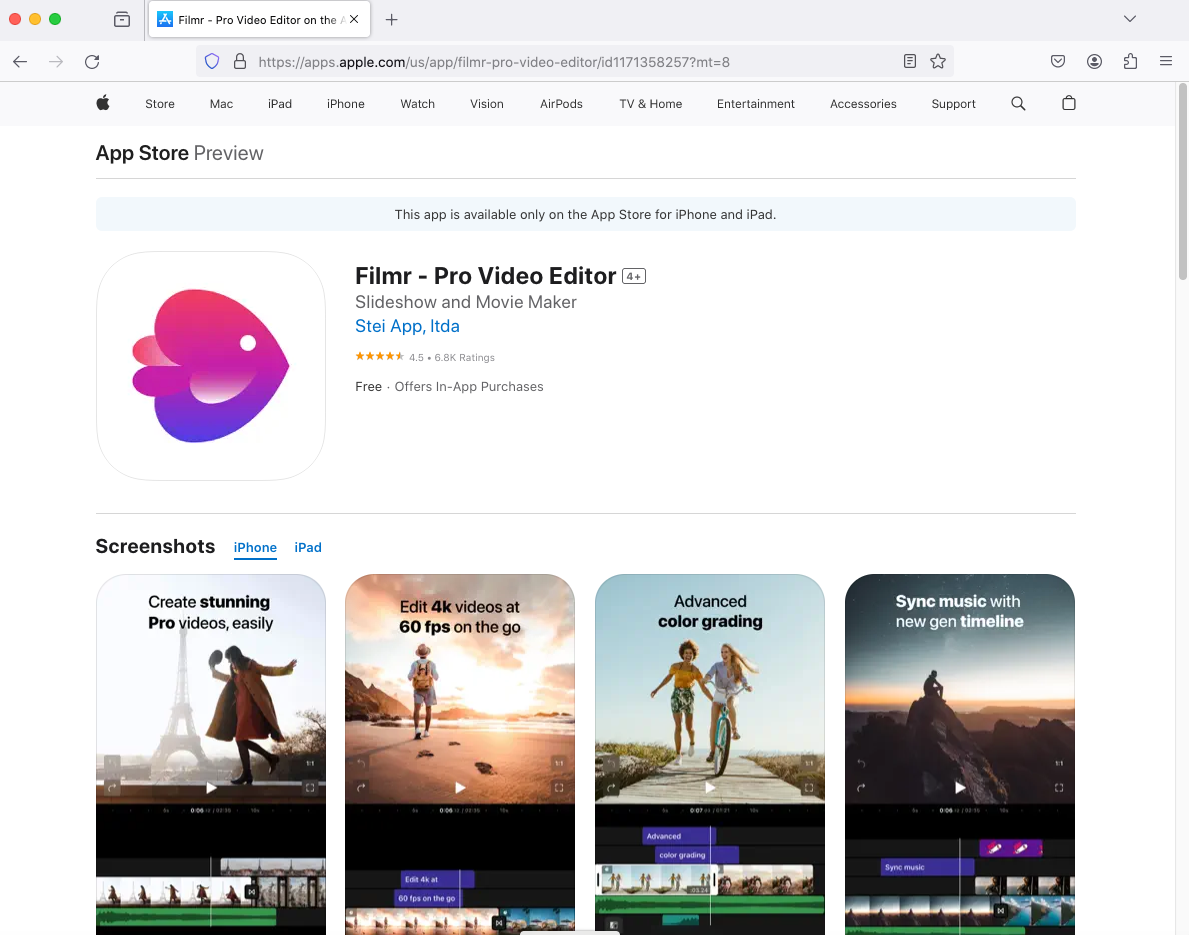The width and height of the screenshot is (1189, 935).
Task: Open the Watch menu
Action: [418, 104]
